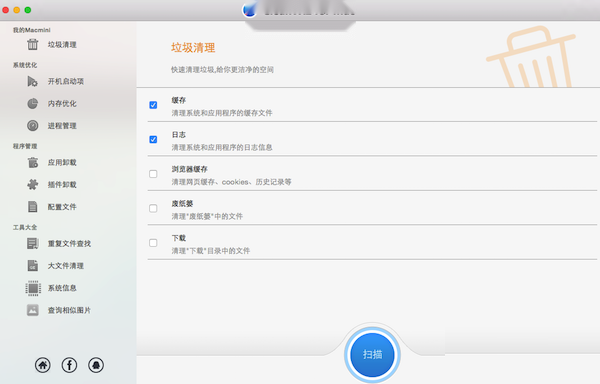Click the 大文件清理 icon

click(33, 265)
